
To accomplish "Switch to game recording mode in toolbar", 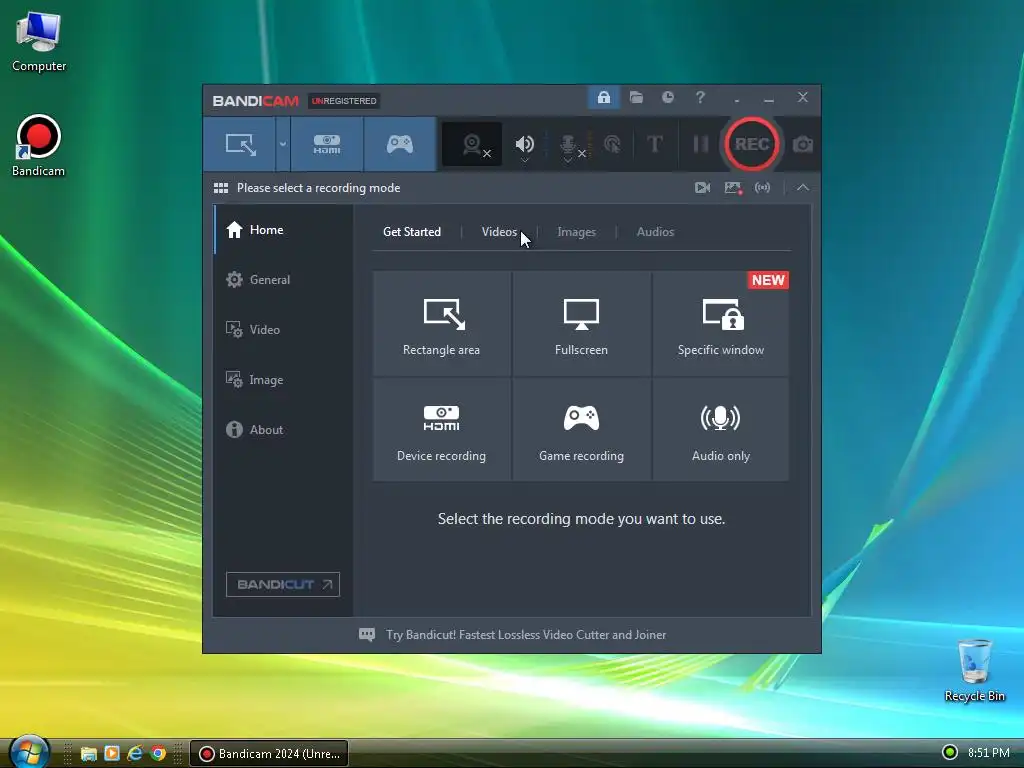I will [x=400, y=144].
